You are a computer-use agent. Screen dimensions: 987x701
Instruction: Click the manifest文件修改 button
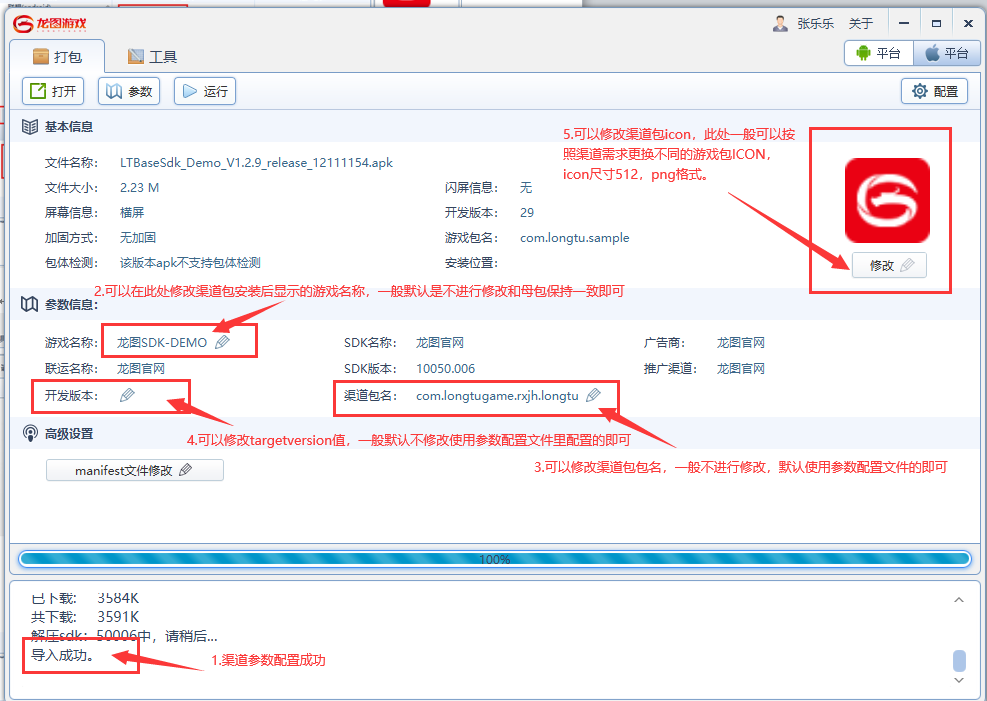coord(134,470)
